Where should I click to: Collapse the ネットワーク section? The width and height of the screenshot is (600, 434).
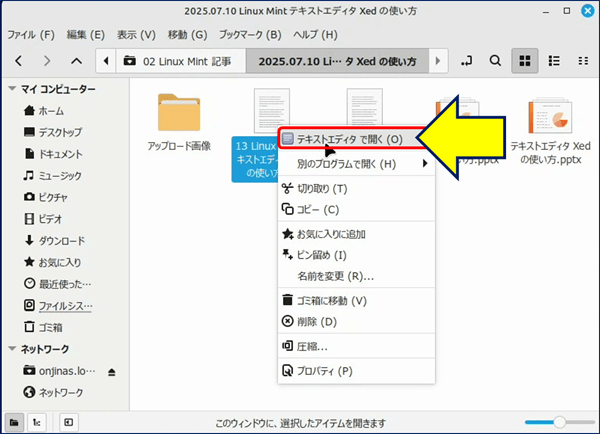point(12,349)
